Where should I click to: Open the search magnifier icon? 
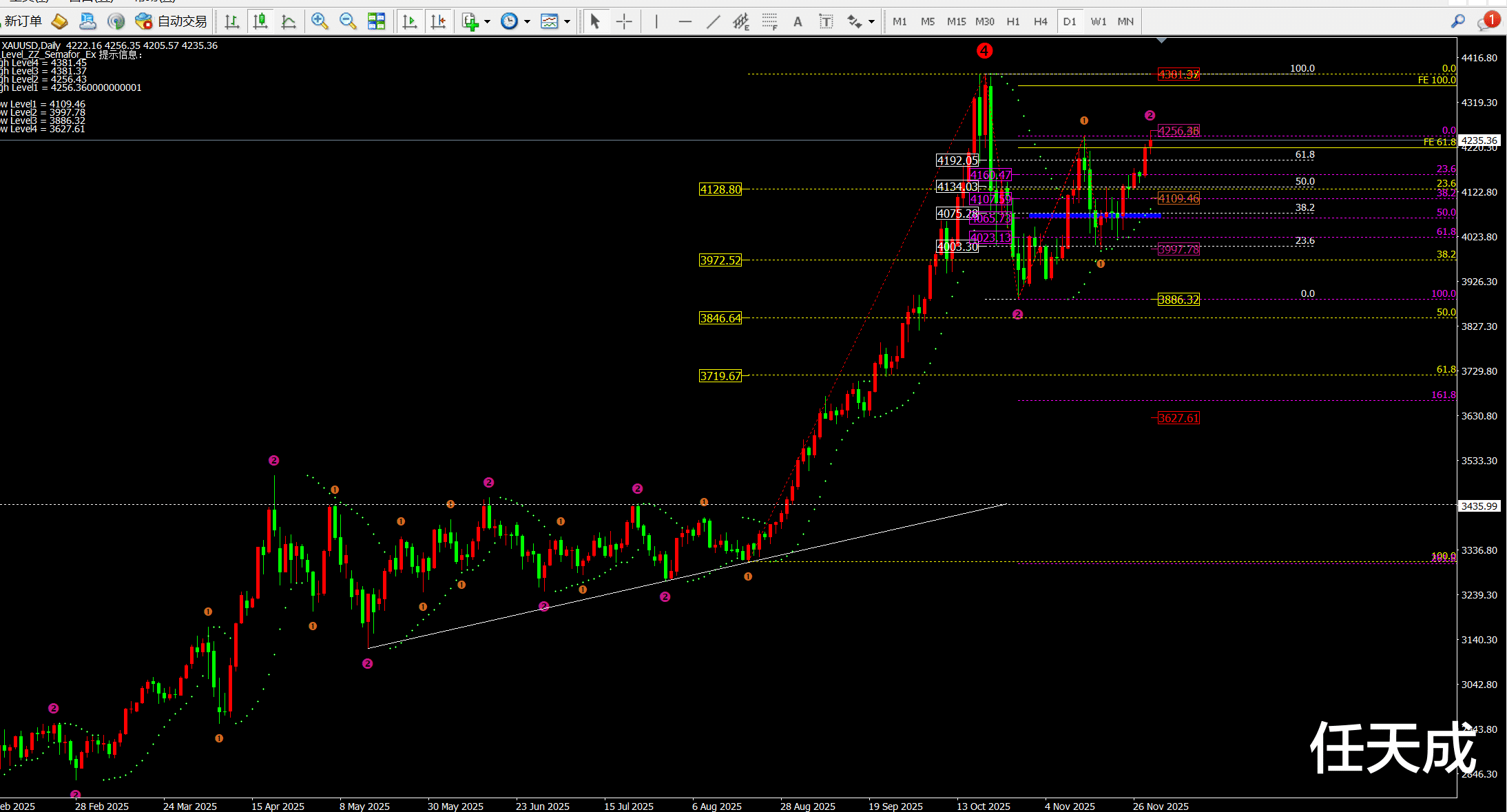1457,21
